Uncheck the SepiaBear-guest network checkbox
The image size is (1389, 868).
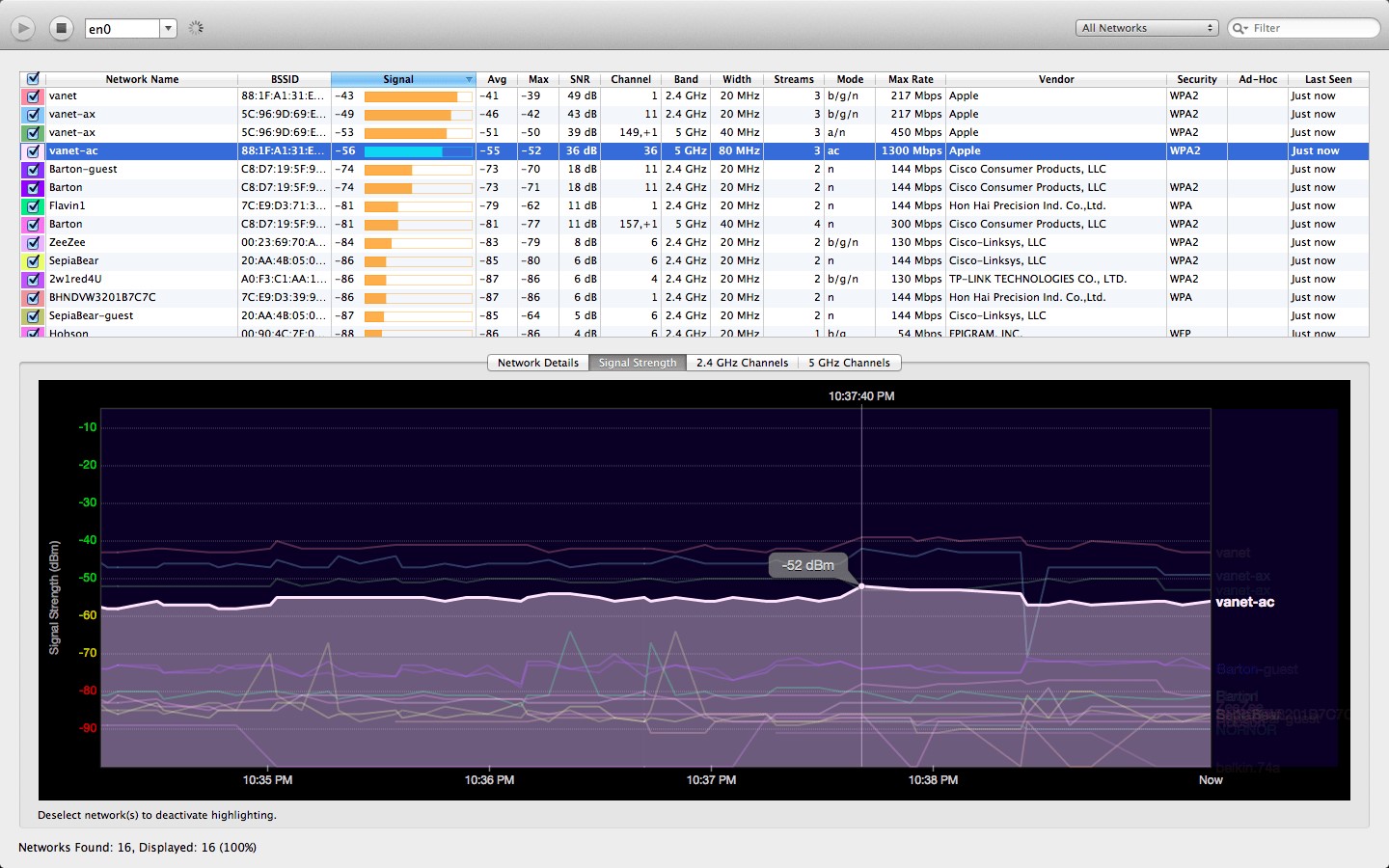[32, 315]
